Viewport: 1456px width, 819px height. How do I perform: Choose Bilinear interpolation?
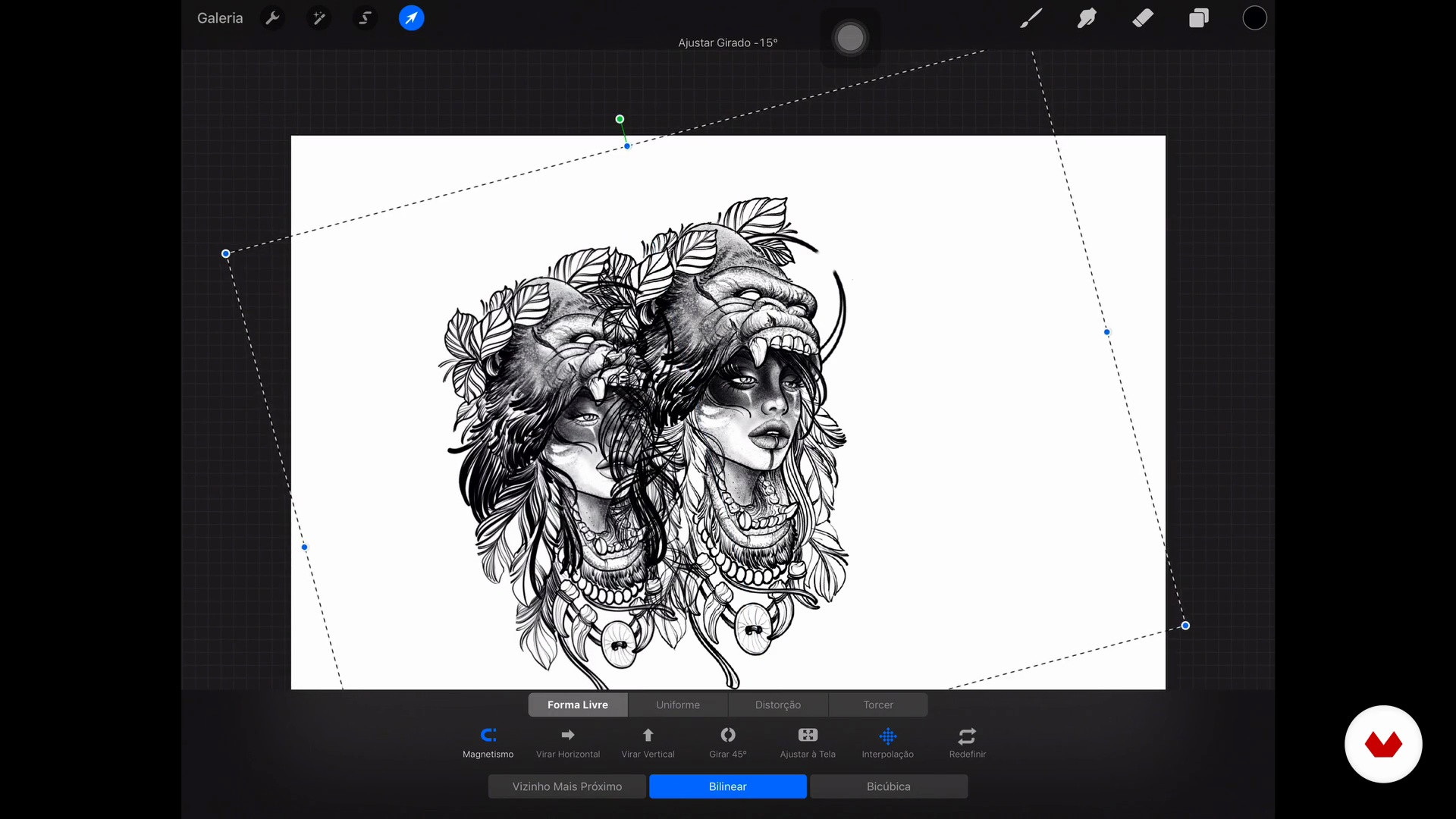(728, 786)
